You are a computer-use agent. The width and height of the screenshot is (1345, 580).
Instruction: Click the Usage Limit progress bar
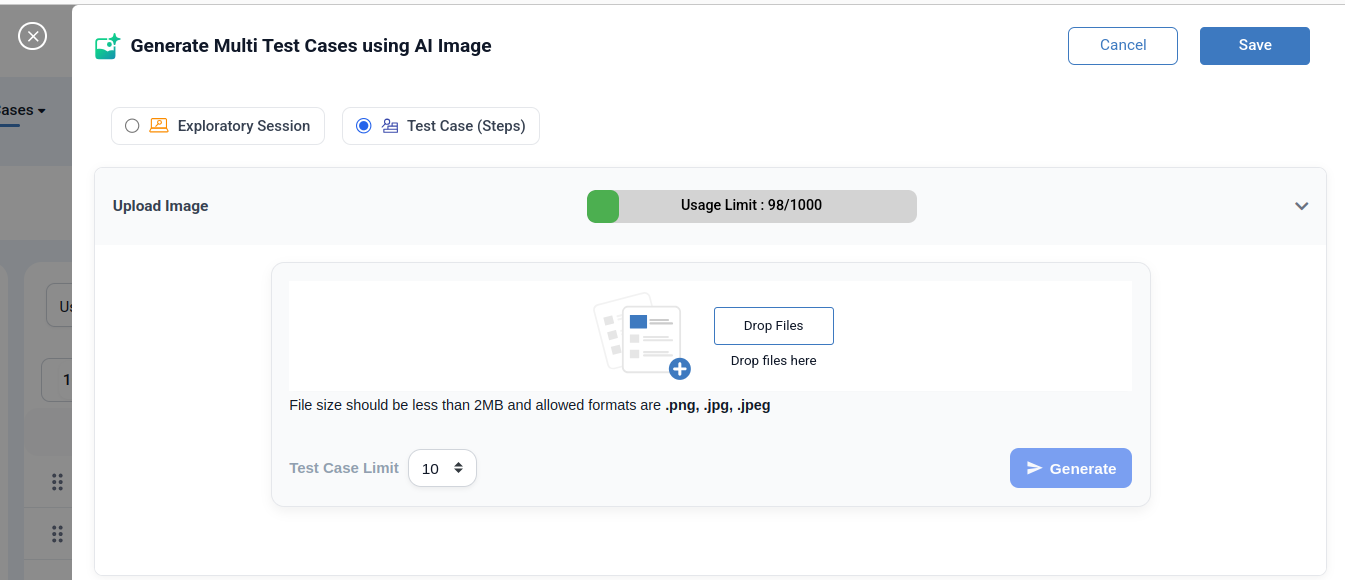[752, 205]
